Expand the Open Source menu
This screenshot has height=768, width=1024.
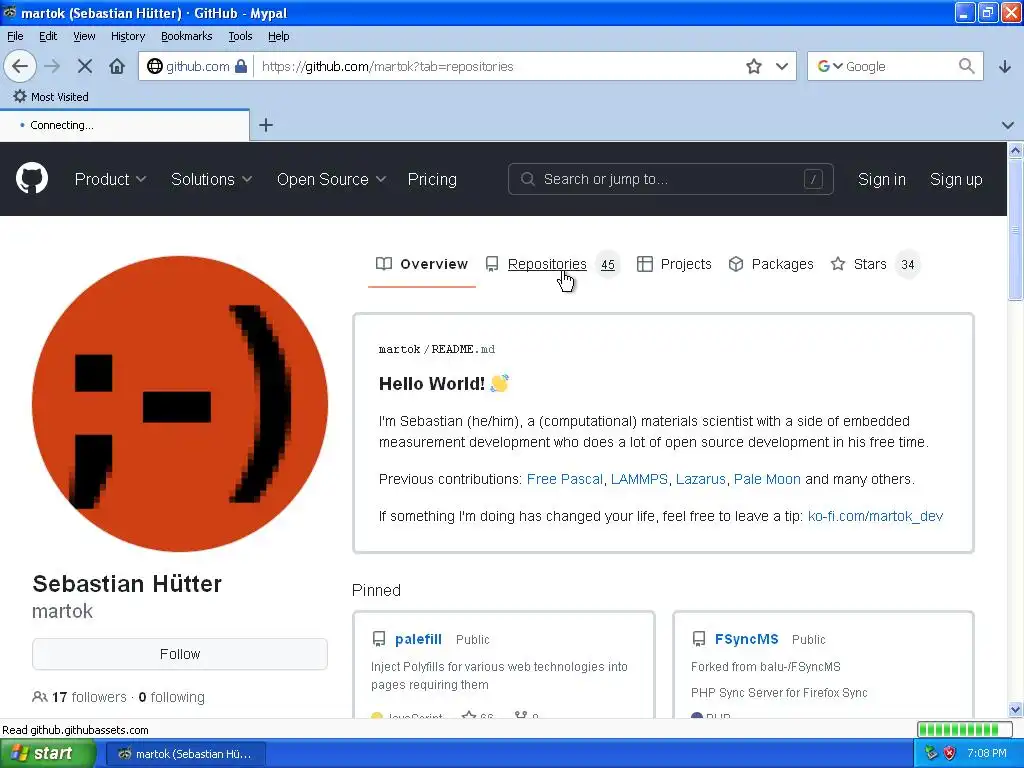click(x=332, y=179)
